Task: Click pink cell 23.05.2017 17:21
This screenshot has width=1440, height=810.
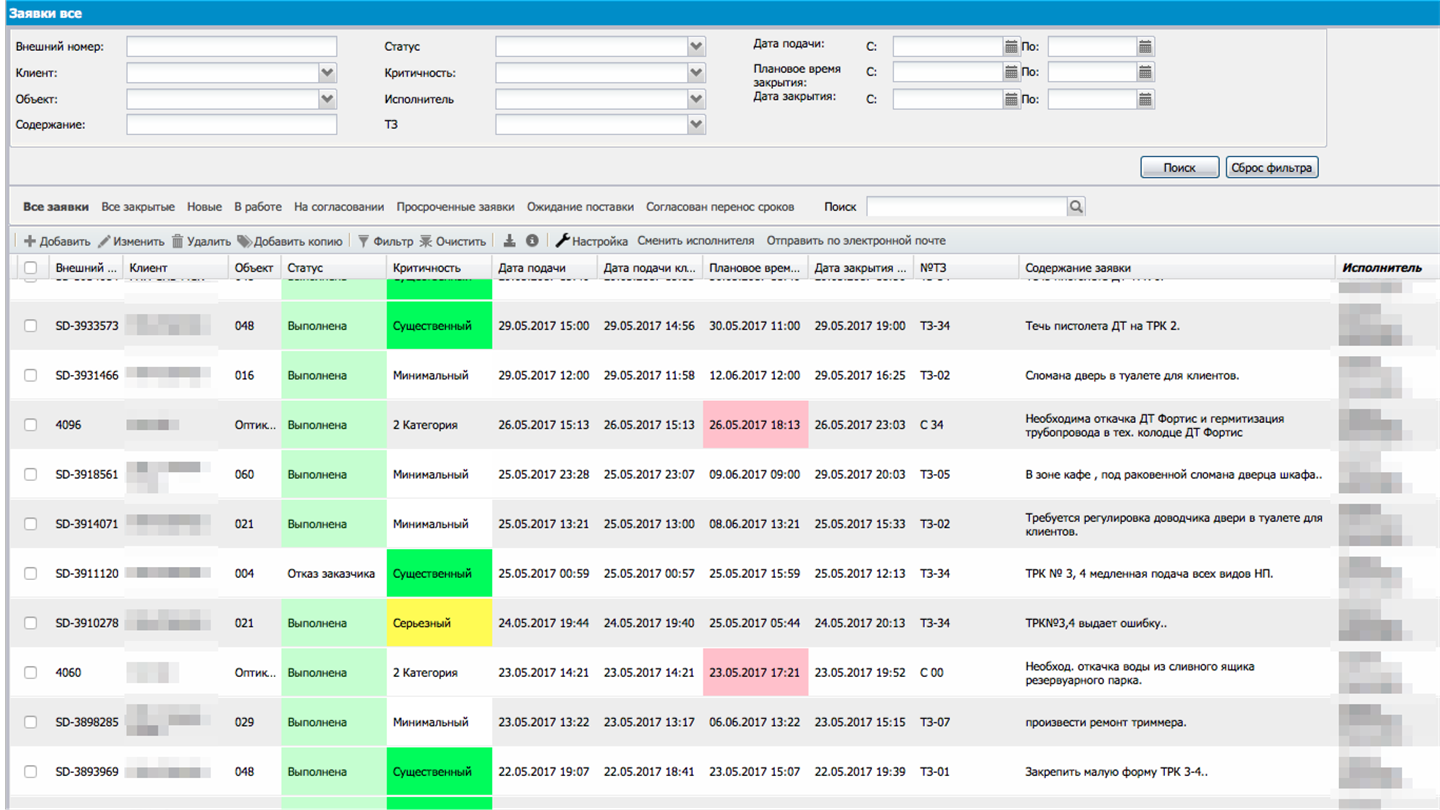Action: pos(755,673)
